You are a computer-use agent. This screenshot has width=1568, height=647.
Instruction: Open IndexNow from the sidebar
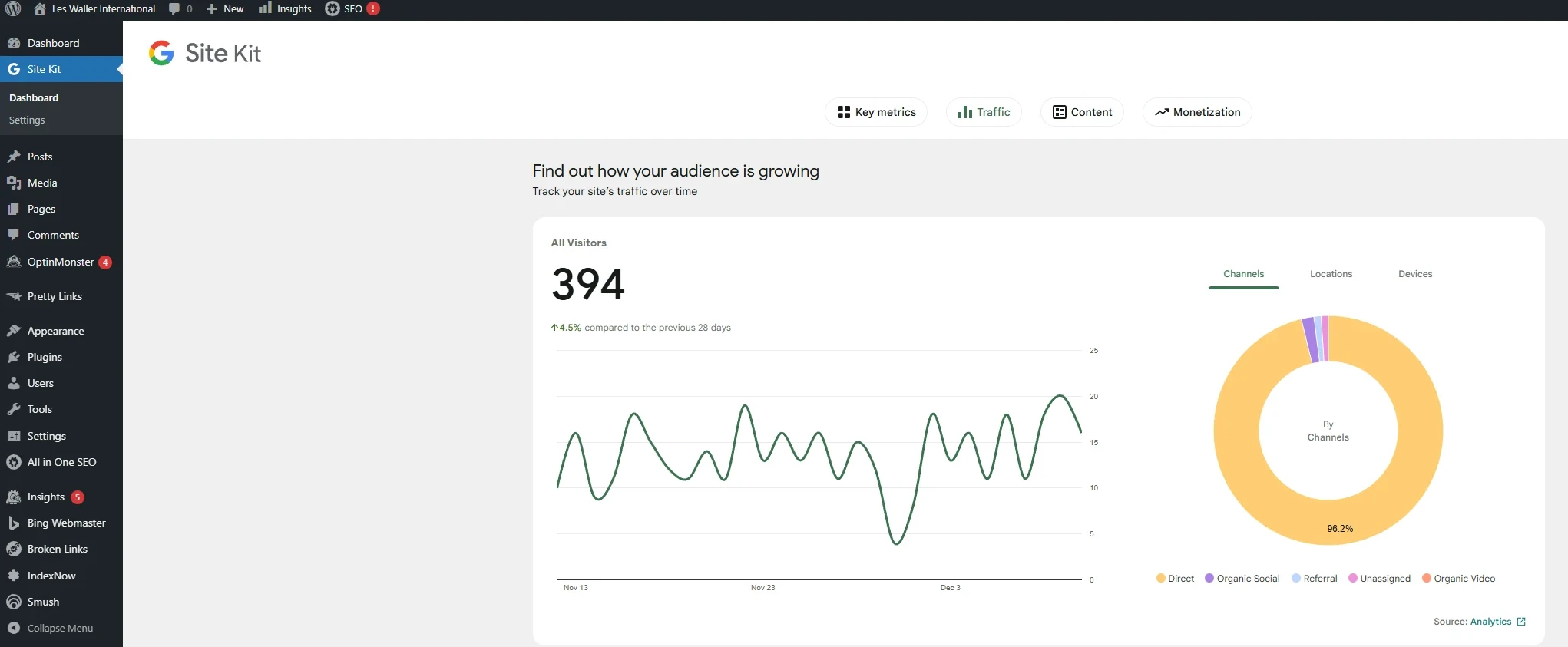tap(51, 576)
